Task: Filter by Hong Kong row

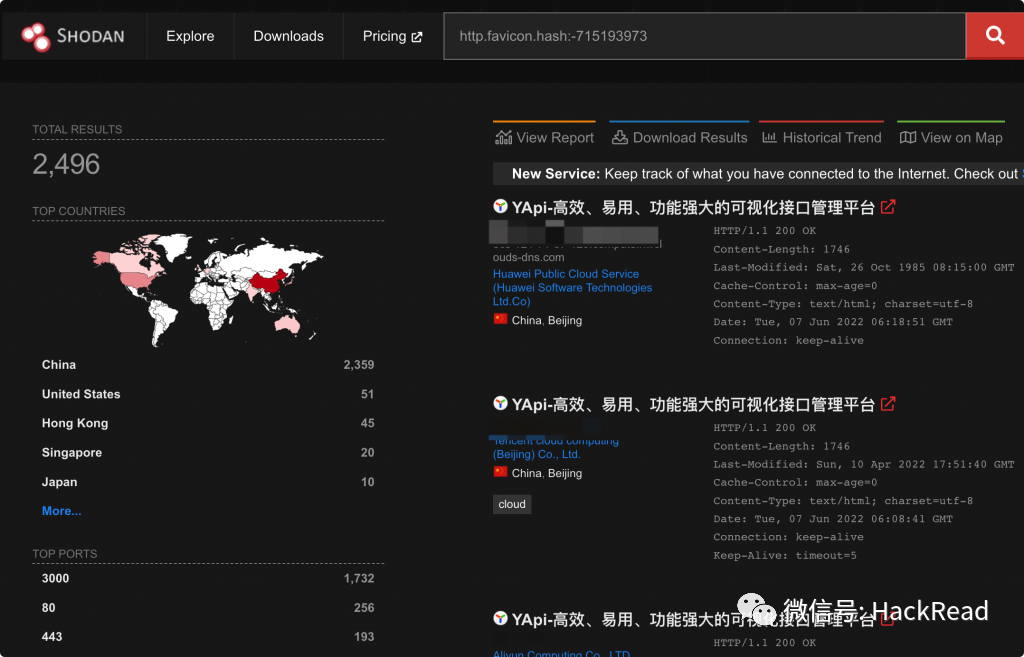Action: pyautogui.click(x=208, y=423)
